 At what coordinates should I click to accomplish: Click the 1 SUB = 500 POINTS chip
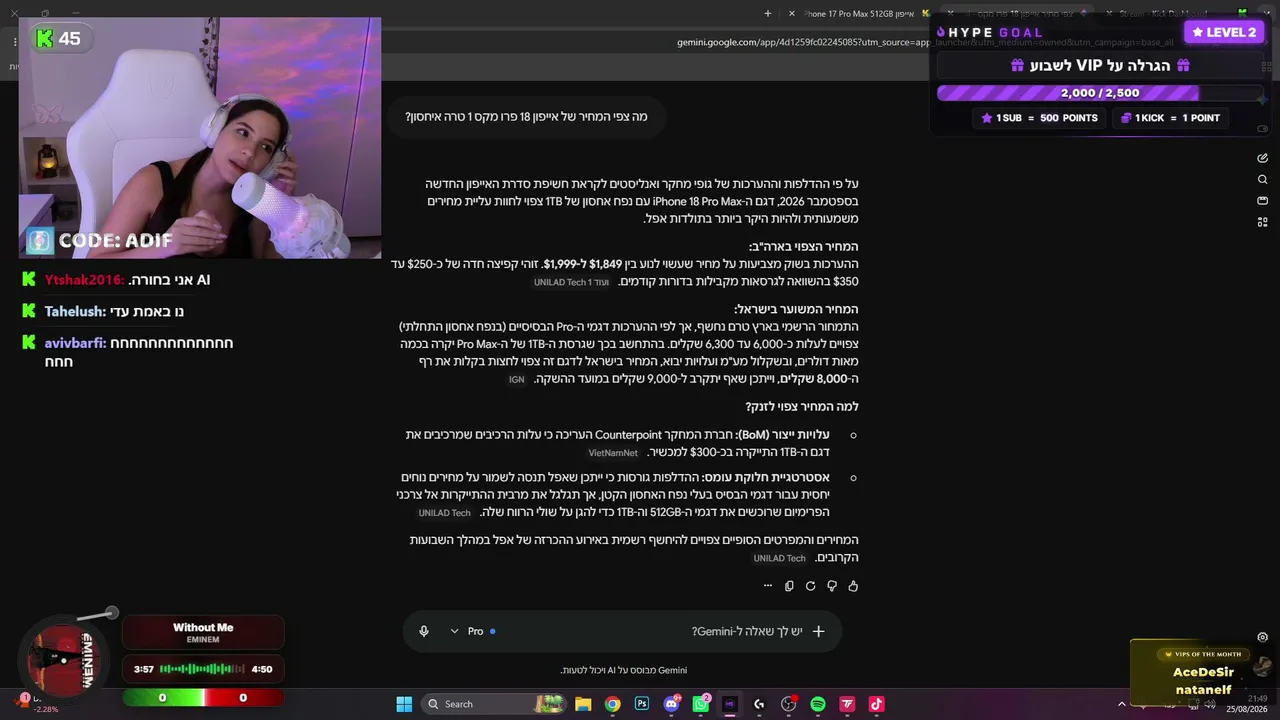1040,118
